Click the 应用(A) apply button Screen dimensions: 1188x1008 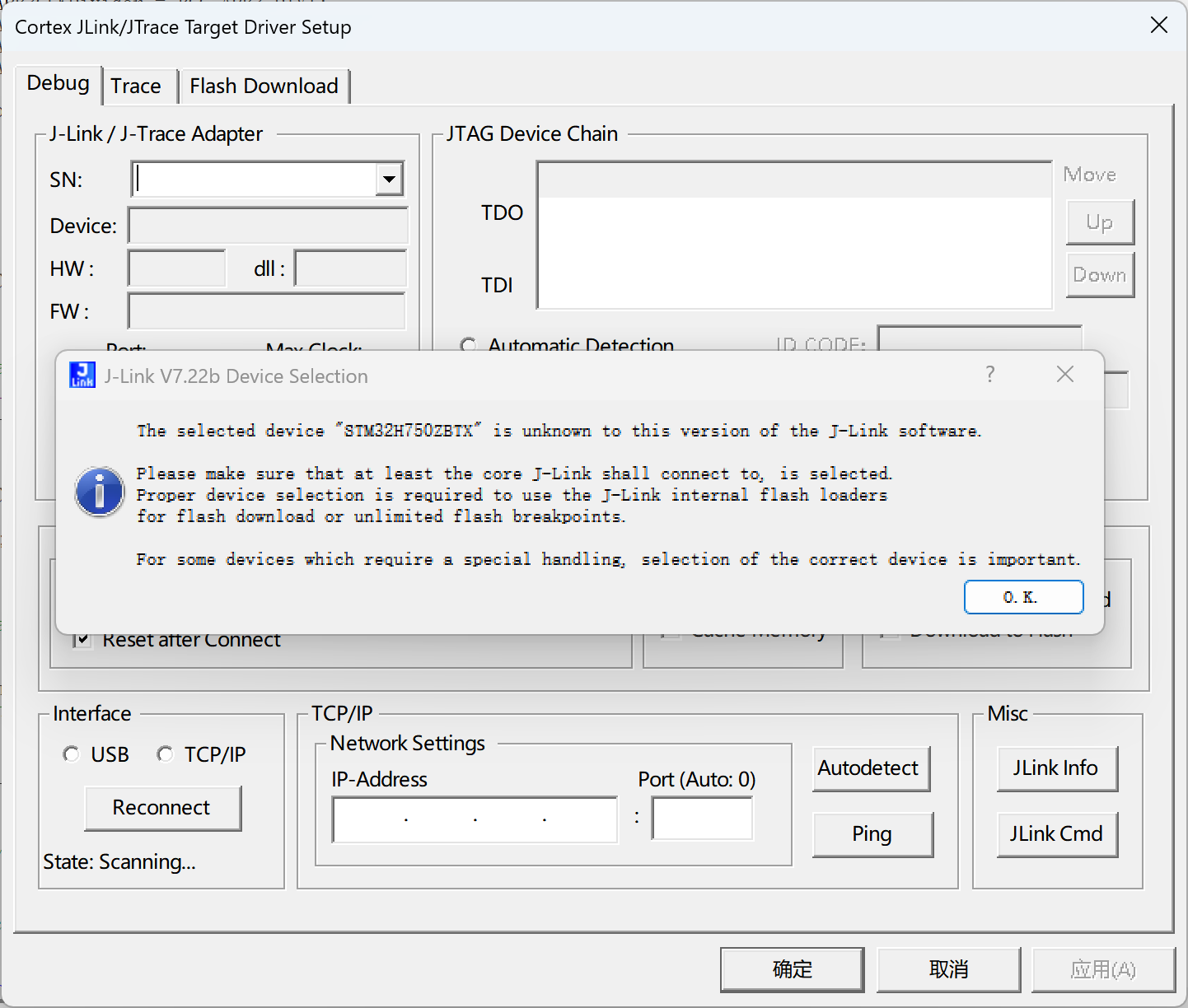pyautogui.click(x=1103, y=969)
